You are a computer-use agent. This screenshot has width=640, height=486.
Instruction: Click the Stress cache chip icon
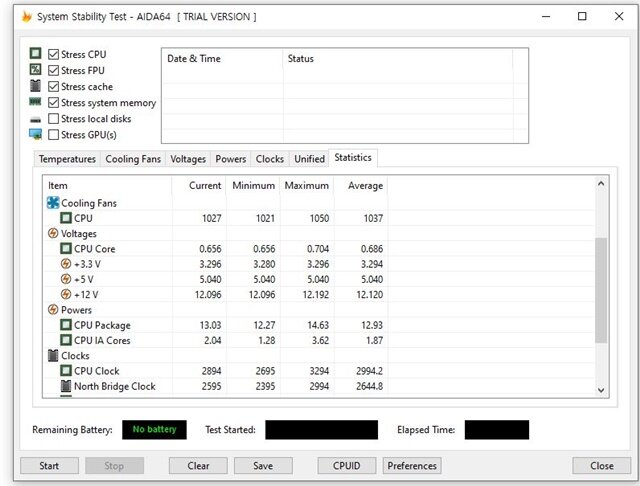click(x=36, y=86)
